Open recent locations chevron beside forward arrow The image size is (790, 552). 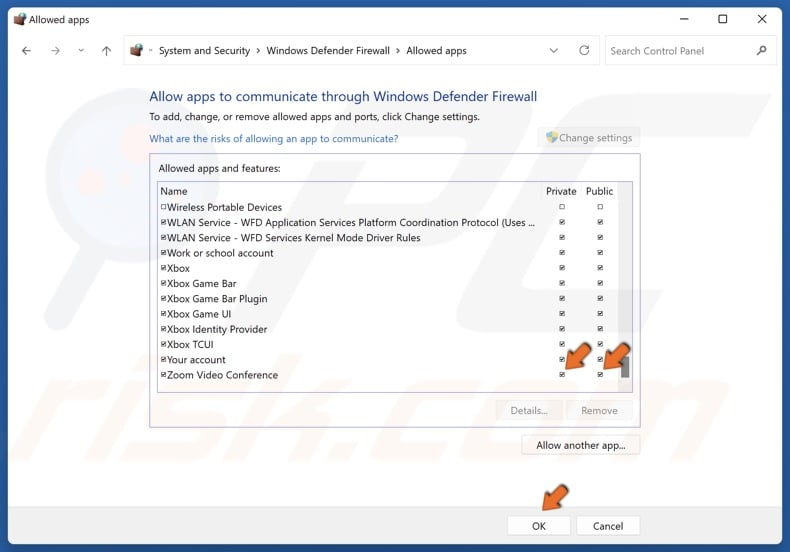[81, 51]
